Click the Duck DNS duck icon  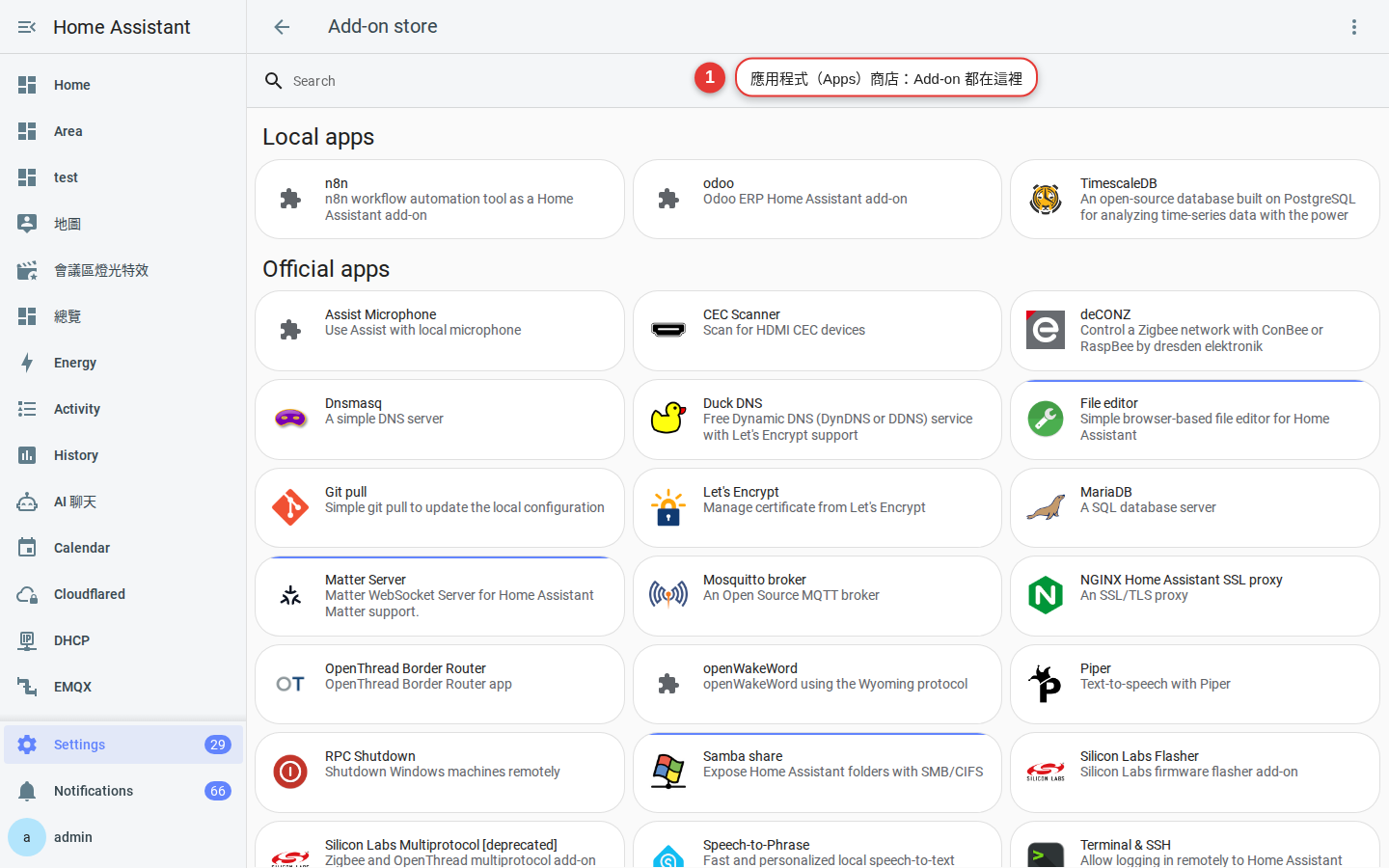pos(668,419)
